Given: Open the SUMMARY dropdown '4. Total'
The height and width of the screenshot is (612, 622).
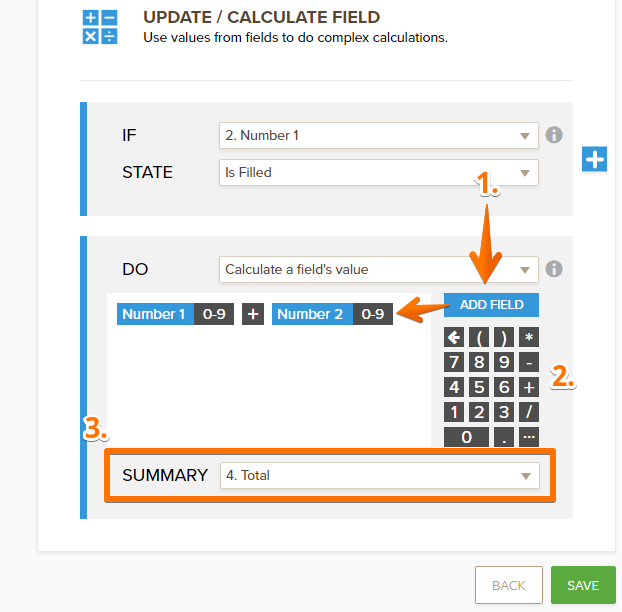Looking at the screenshot, I should (378, 475).
